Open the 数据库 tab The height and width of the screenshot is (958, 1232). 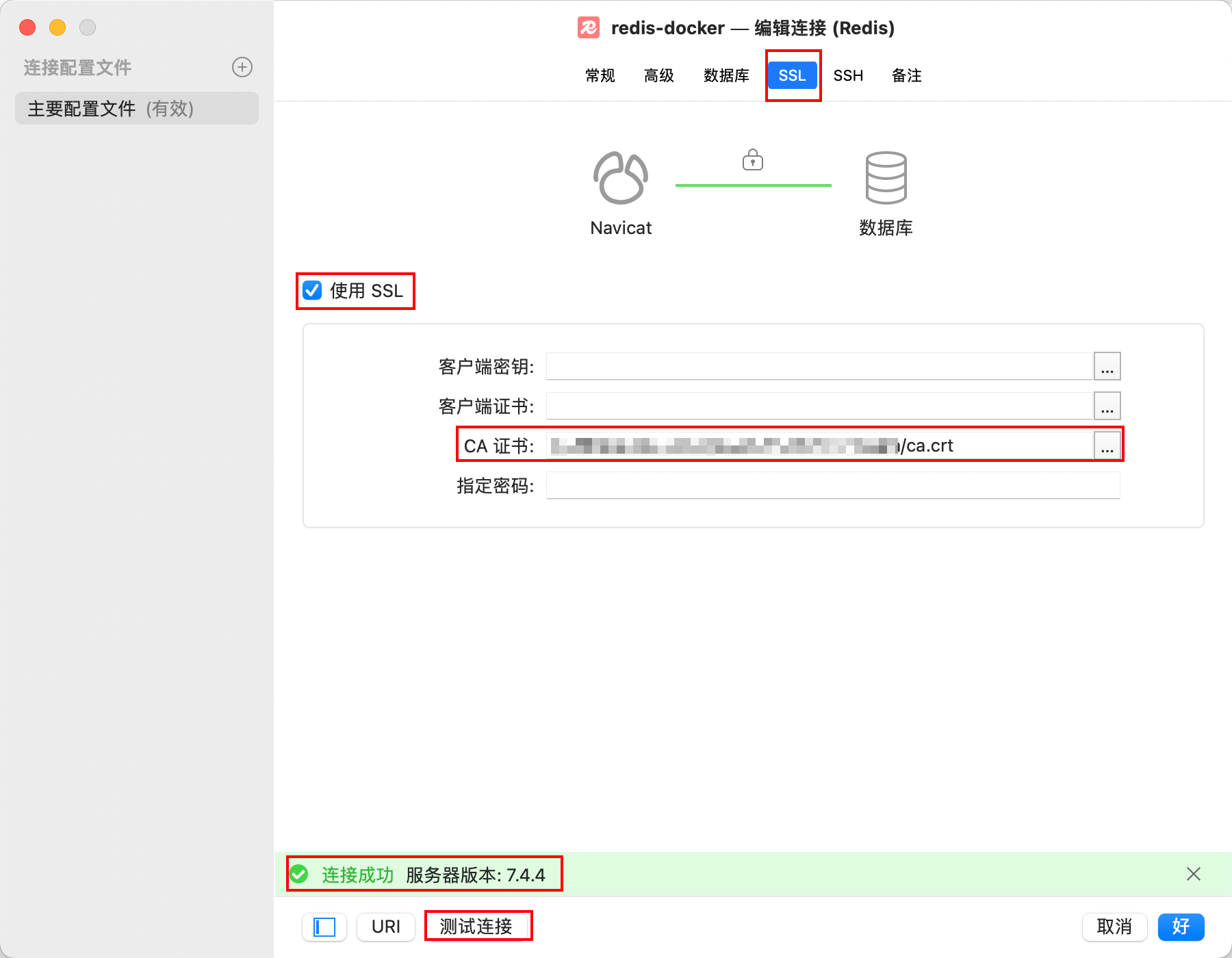click(726, 75)
